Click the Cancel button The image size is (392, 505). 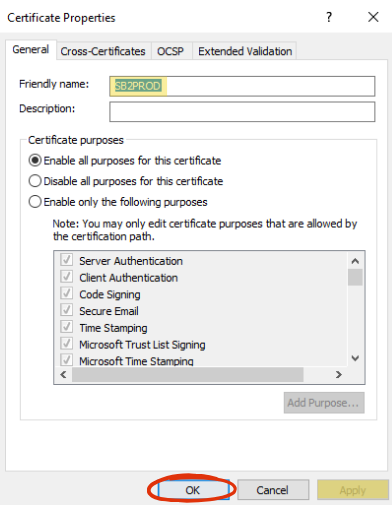273,490
